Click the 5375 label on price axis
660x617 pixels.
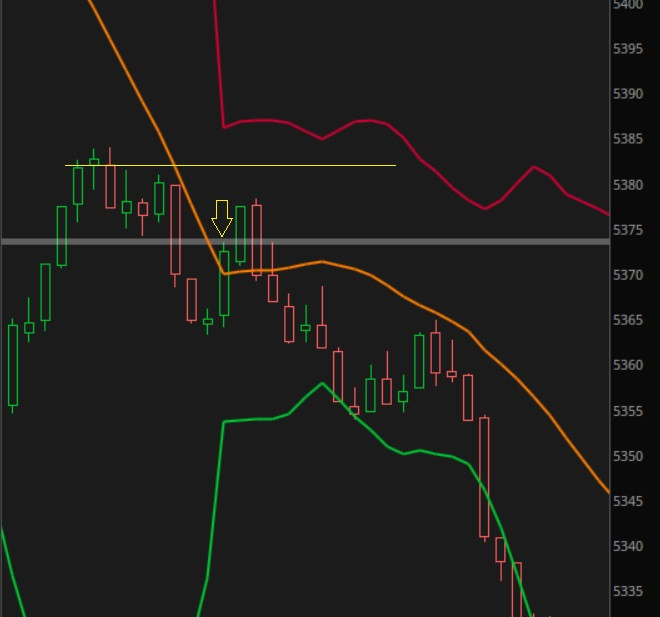628,230
